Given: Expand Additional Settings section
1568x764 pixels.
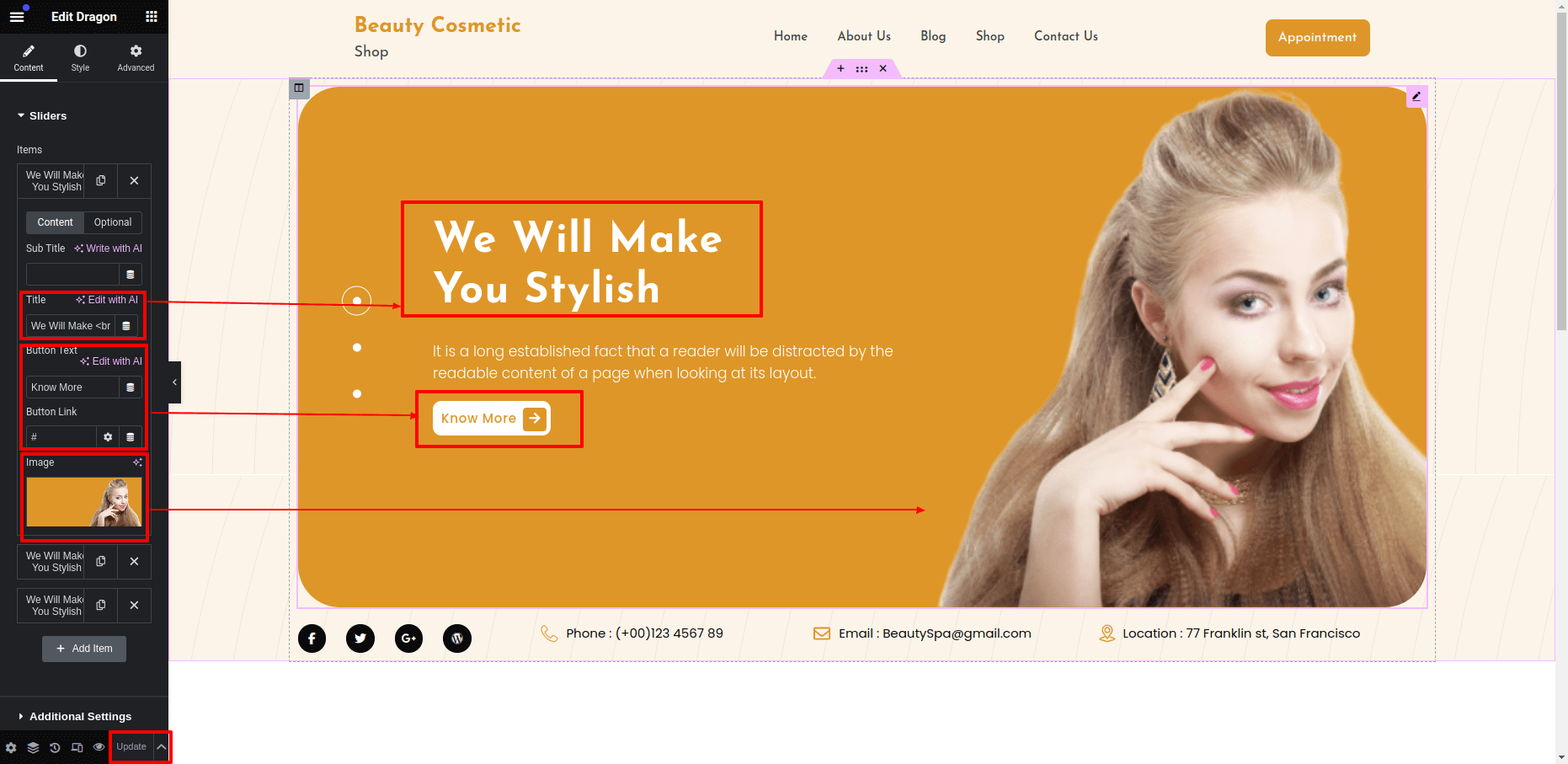Looking at the screenshot, I should 80,717.
